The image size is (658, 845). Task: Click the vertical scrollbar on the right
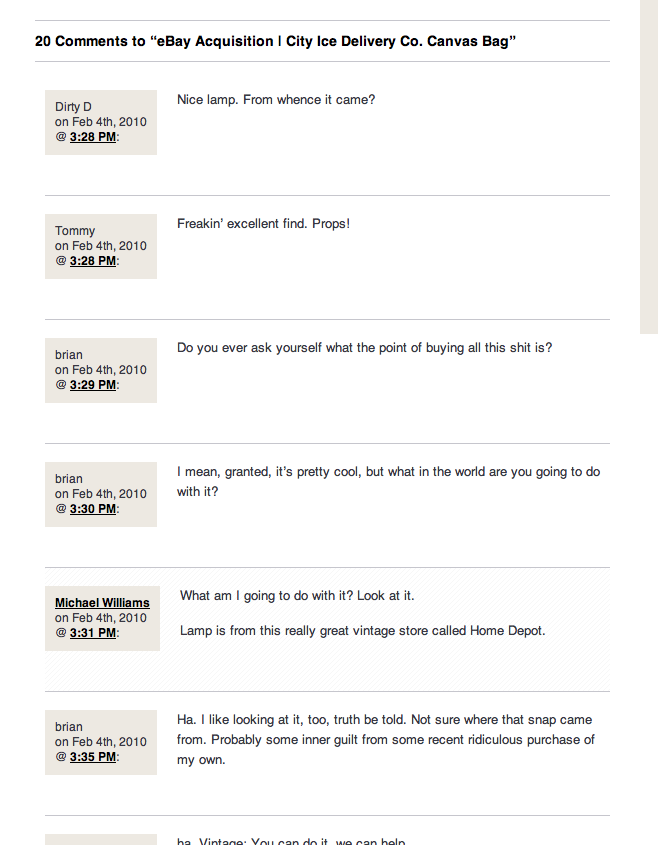pyautogui.click(x=649, y=167)
